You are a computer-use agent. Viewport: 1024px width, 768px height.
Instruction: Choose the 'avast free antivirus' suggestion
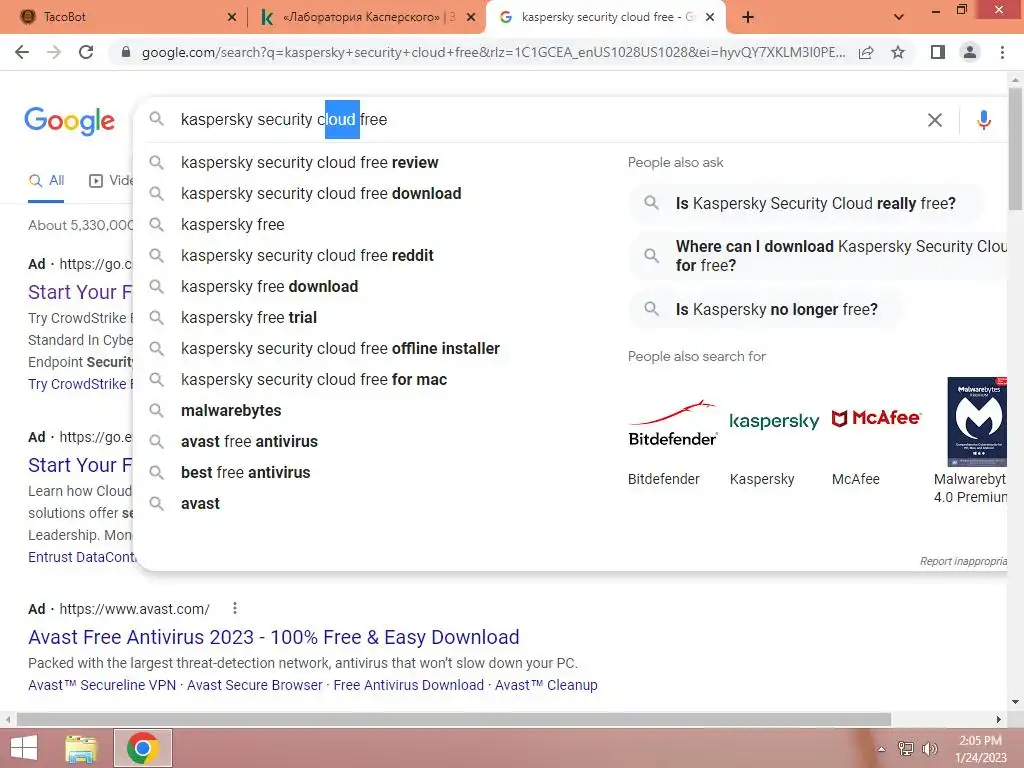pos(249,441)
